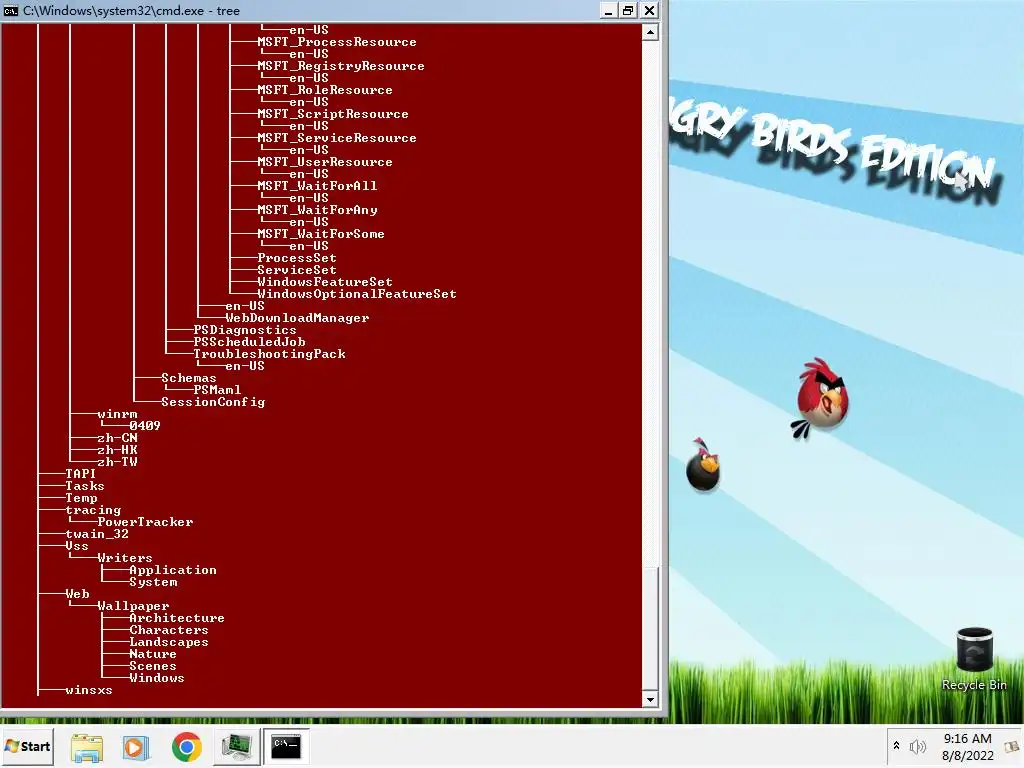Open the cmd window system menu icon
1024x768 pixels.
coord(10,10)
